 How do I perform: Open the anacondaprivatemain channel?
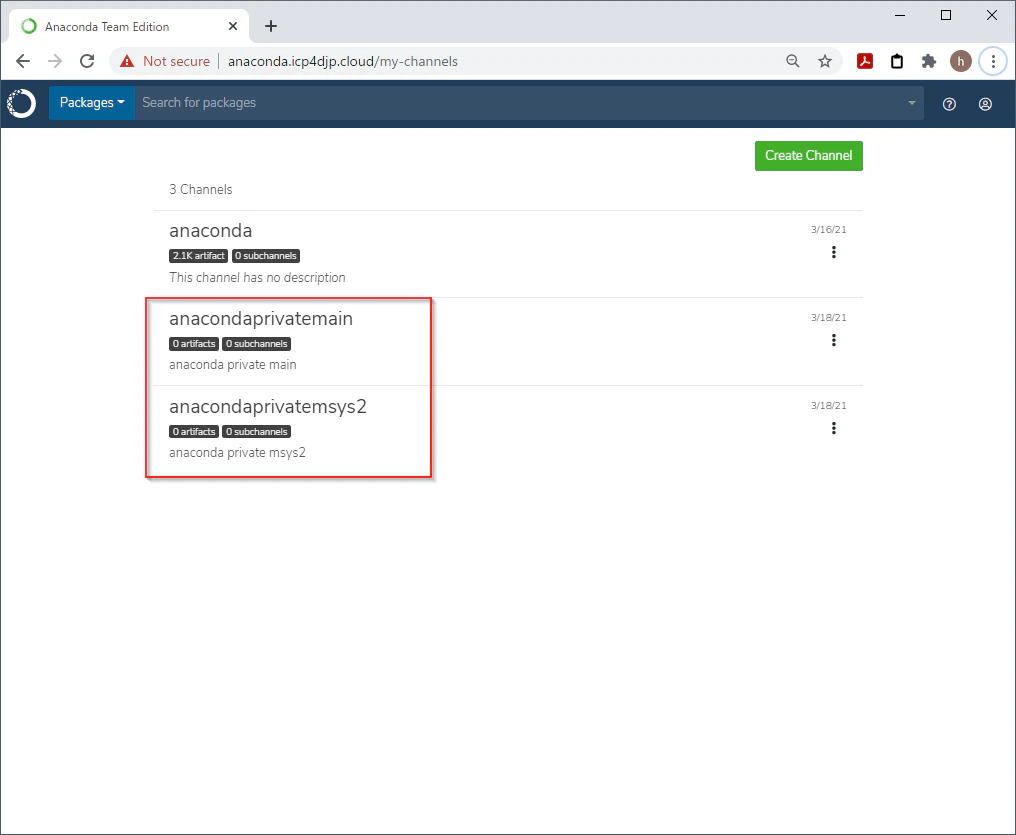pyautogui.click(x=261, y=319)
